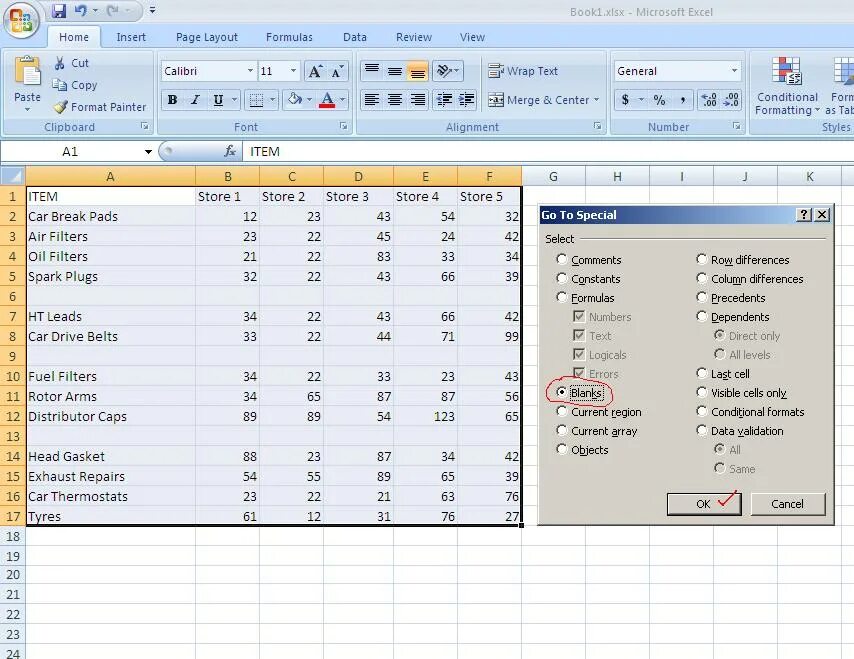Image resolution: width=854 pixels, height=659 pixels.
Task: Toggle italic formatting
Action: coord(195,100)
